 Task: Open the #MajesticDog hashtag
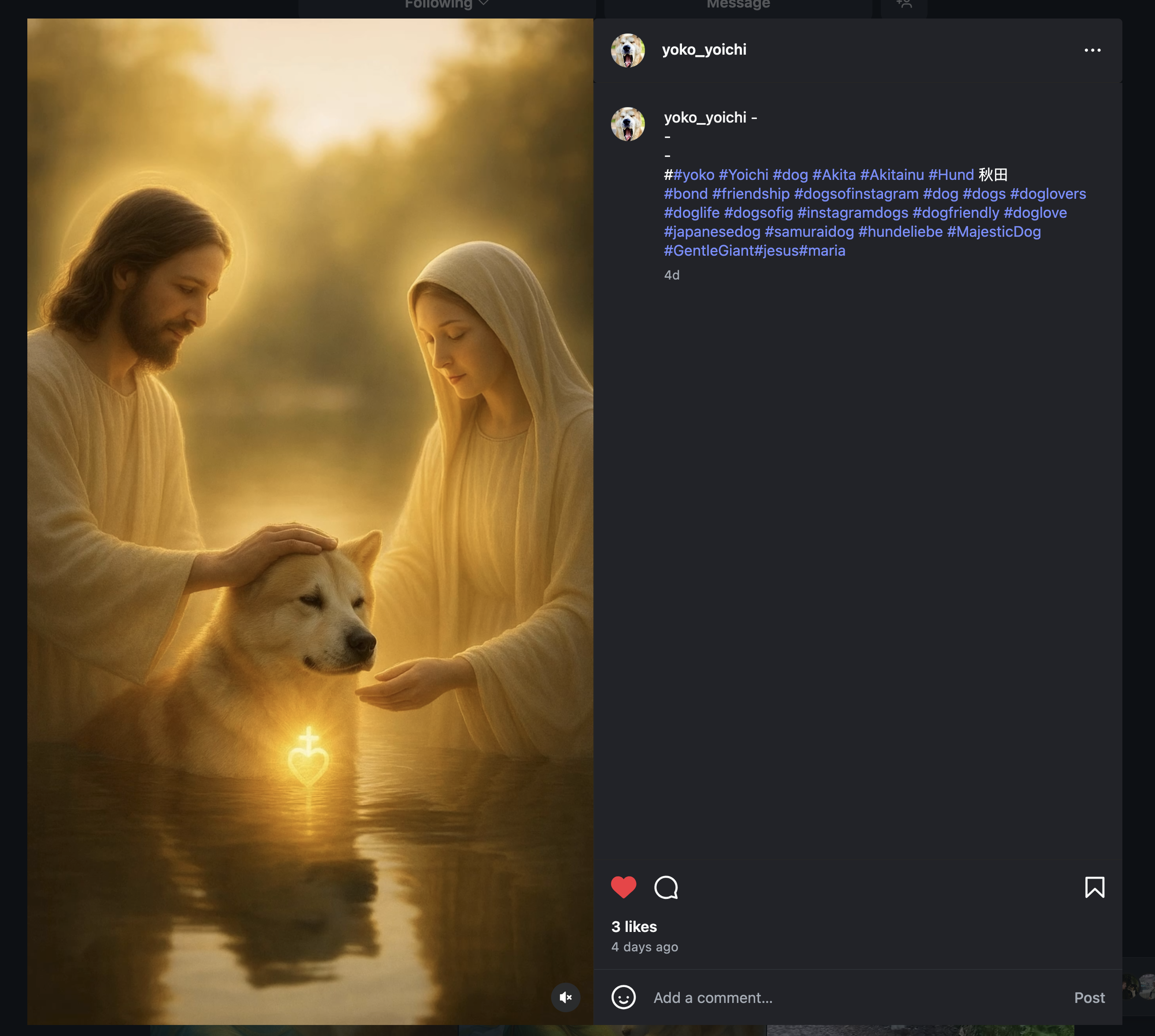pos(993,232)
